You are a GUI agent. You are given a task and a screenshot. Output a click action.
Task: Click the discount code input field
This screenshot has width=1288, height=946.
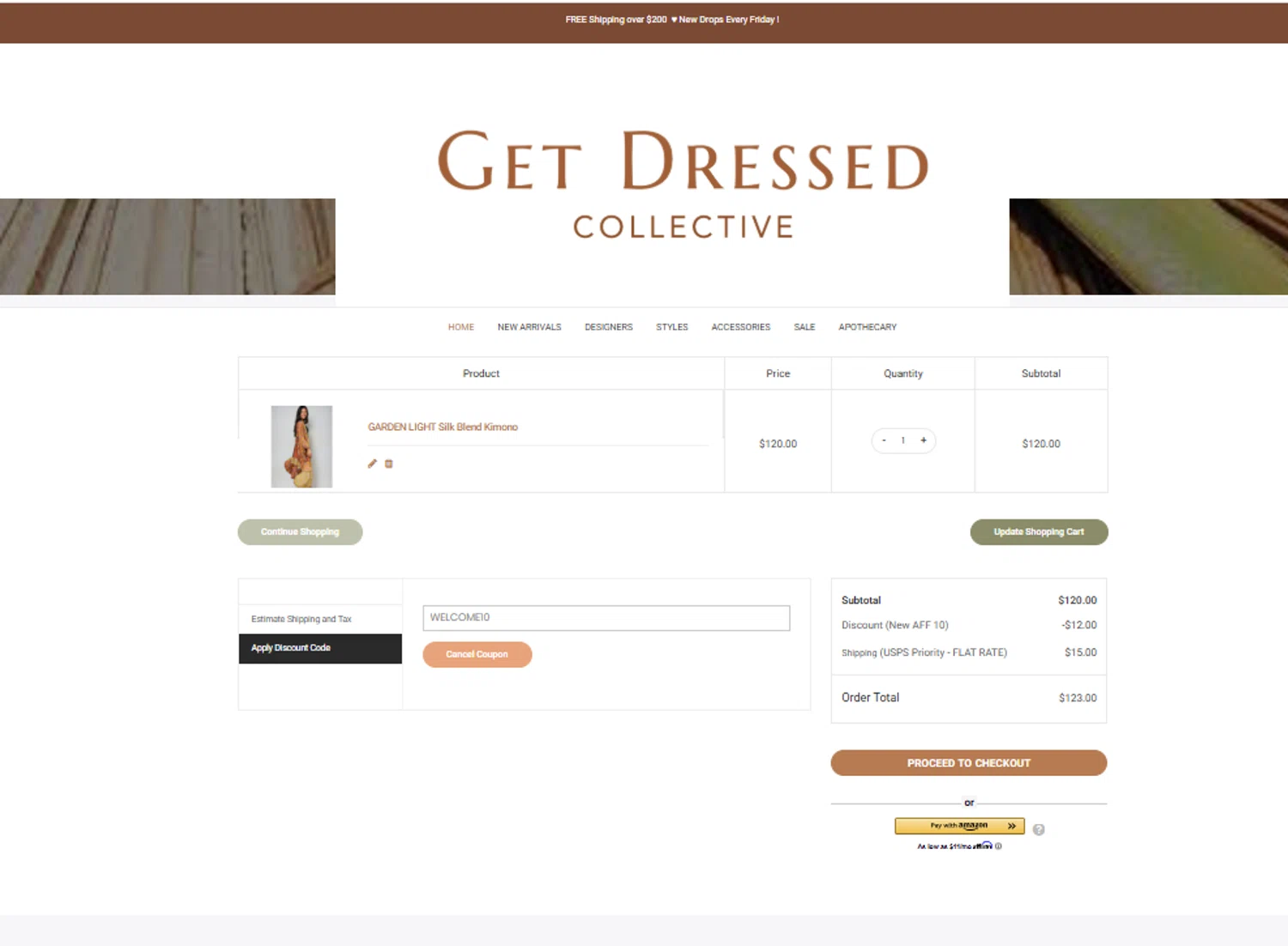pyautogui.click(x=606, y=618)
